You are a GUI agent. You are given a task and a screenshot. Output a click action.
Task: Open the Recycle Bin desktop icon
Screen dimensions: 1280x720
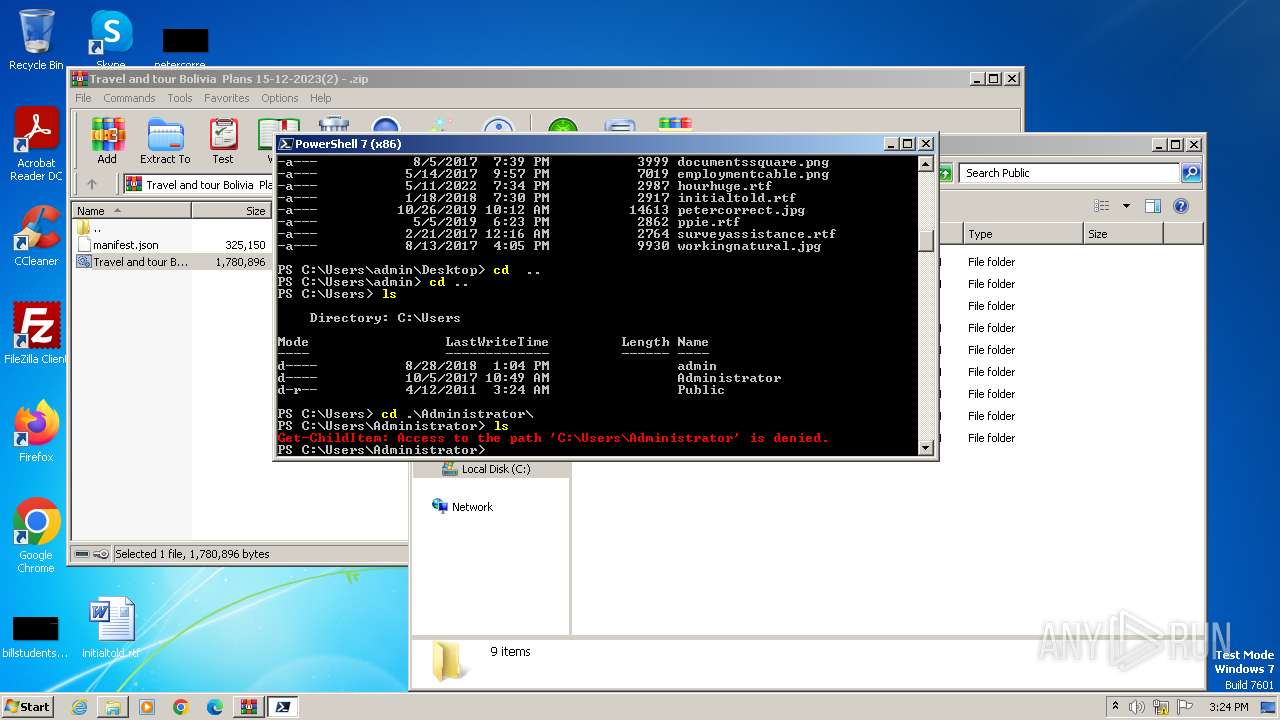pyautogui.click(x=36, y=40)
